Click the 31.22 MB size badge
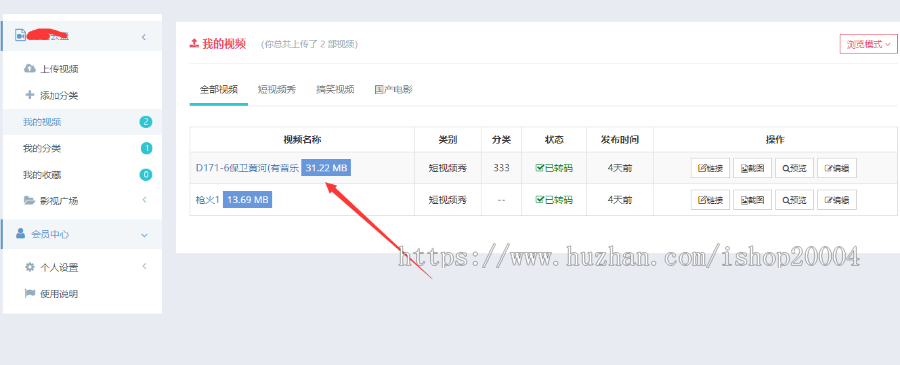Screen dimensions: 900x365 (326, 168)
